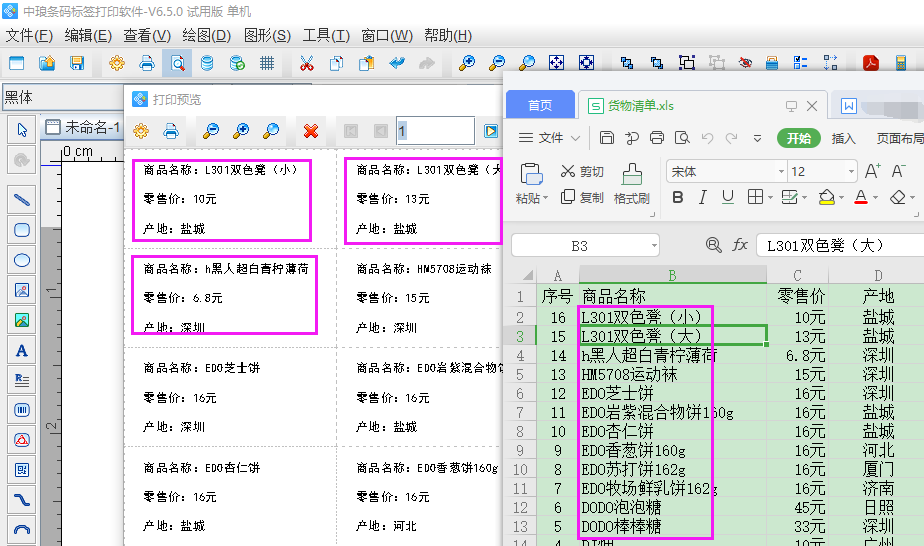The height and width of the screenshot is (546, 924).
Task: Expand the font size 12 dropdown
Action: [850, 171]
